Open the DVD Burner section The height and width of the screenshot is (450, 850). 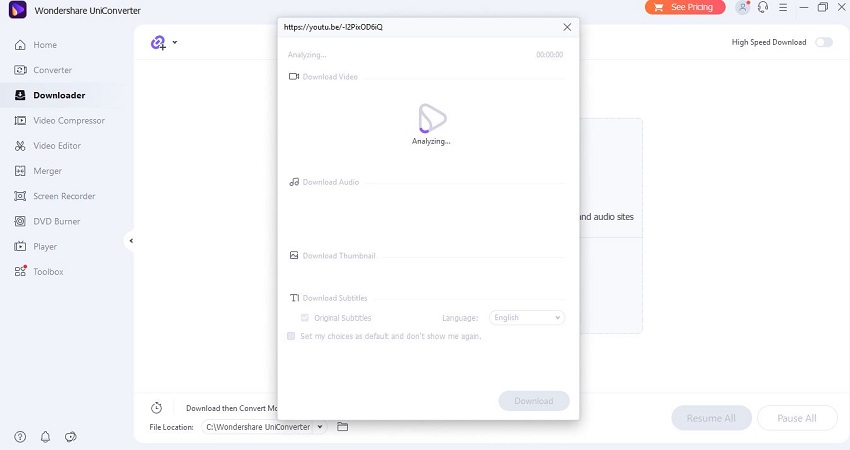47,221
